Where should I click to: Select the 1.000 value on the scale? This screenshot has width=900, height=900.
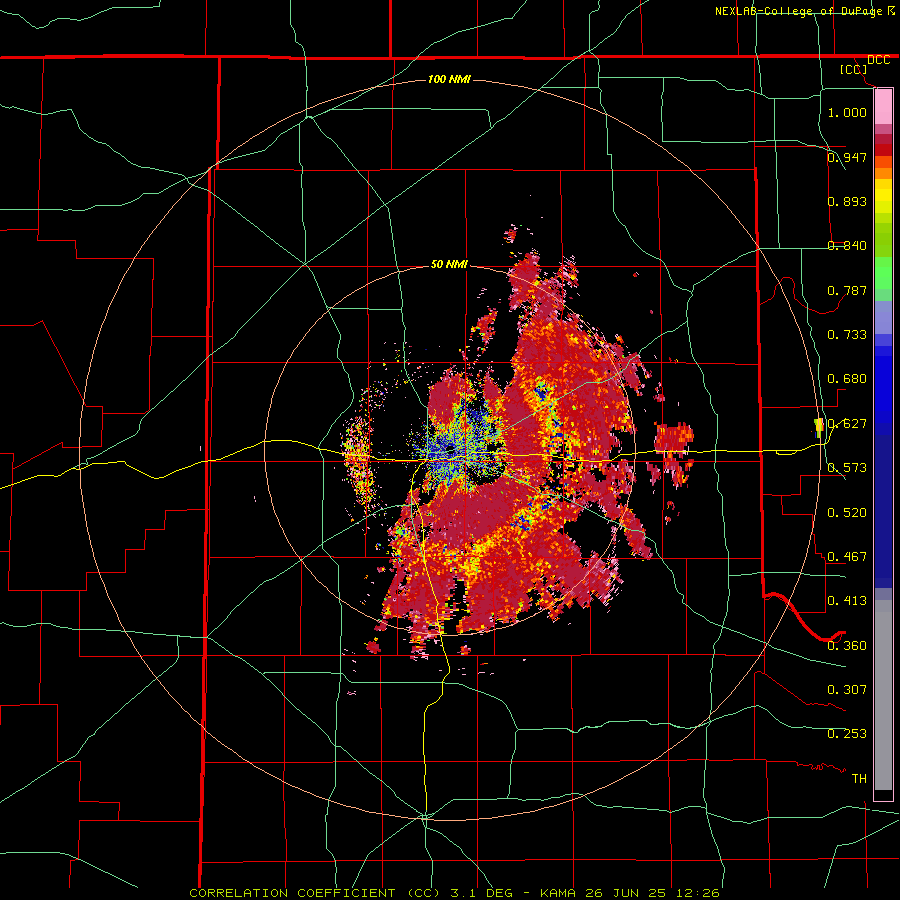(847, 112)
